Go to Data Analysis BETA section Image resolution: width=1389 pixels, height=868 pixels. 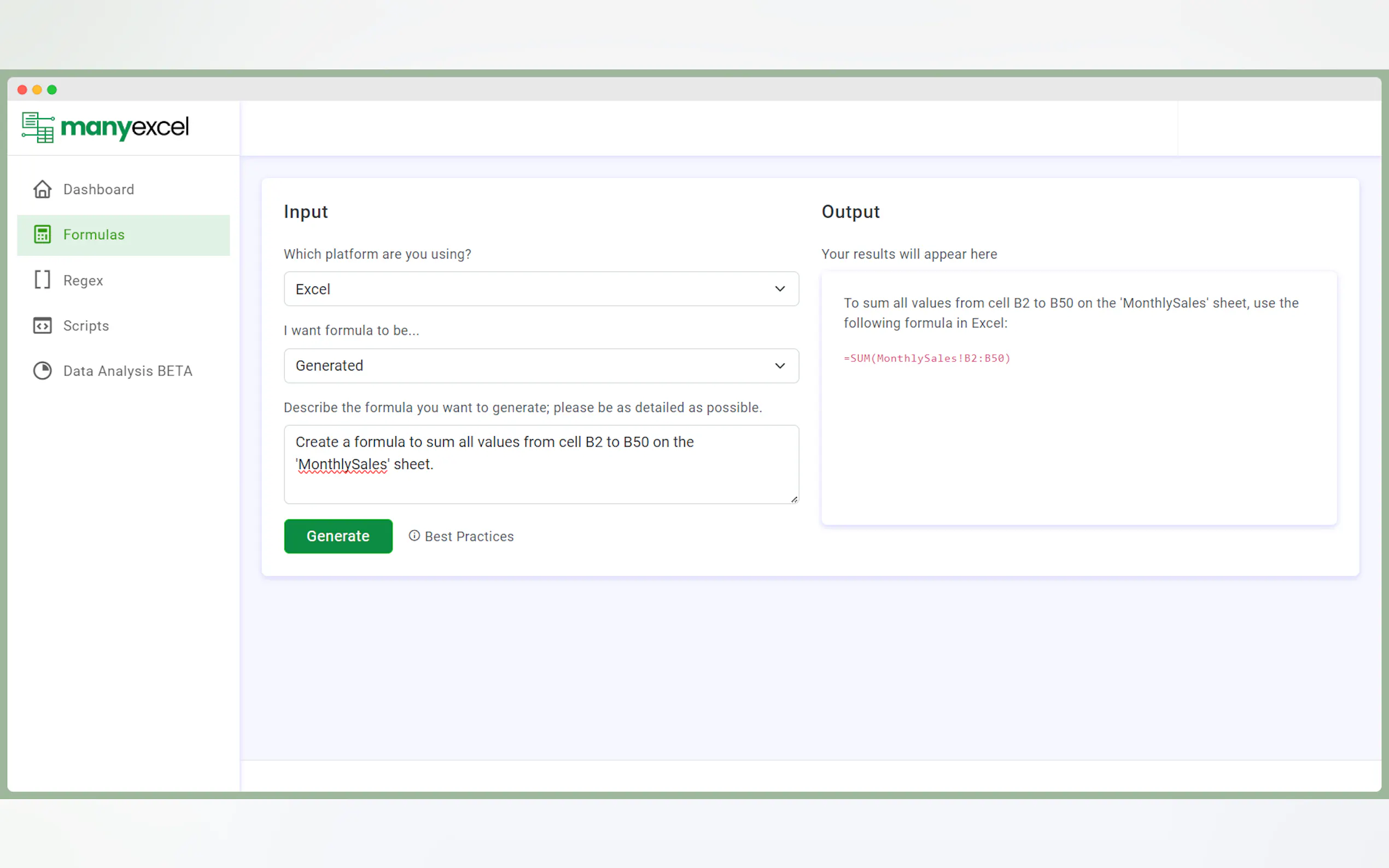(x=127, y=371)
